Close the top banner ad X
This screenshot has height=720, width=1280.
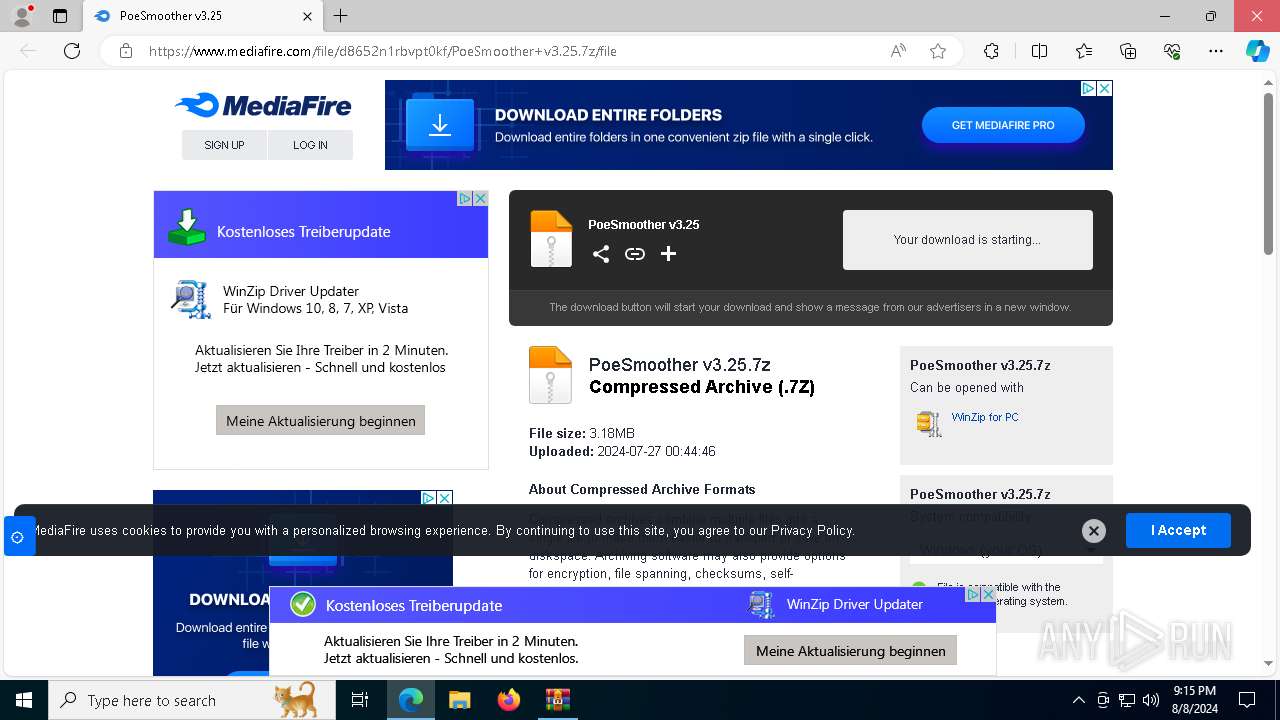coord(1104,89)
